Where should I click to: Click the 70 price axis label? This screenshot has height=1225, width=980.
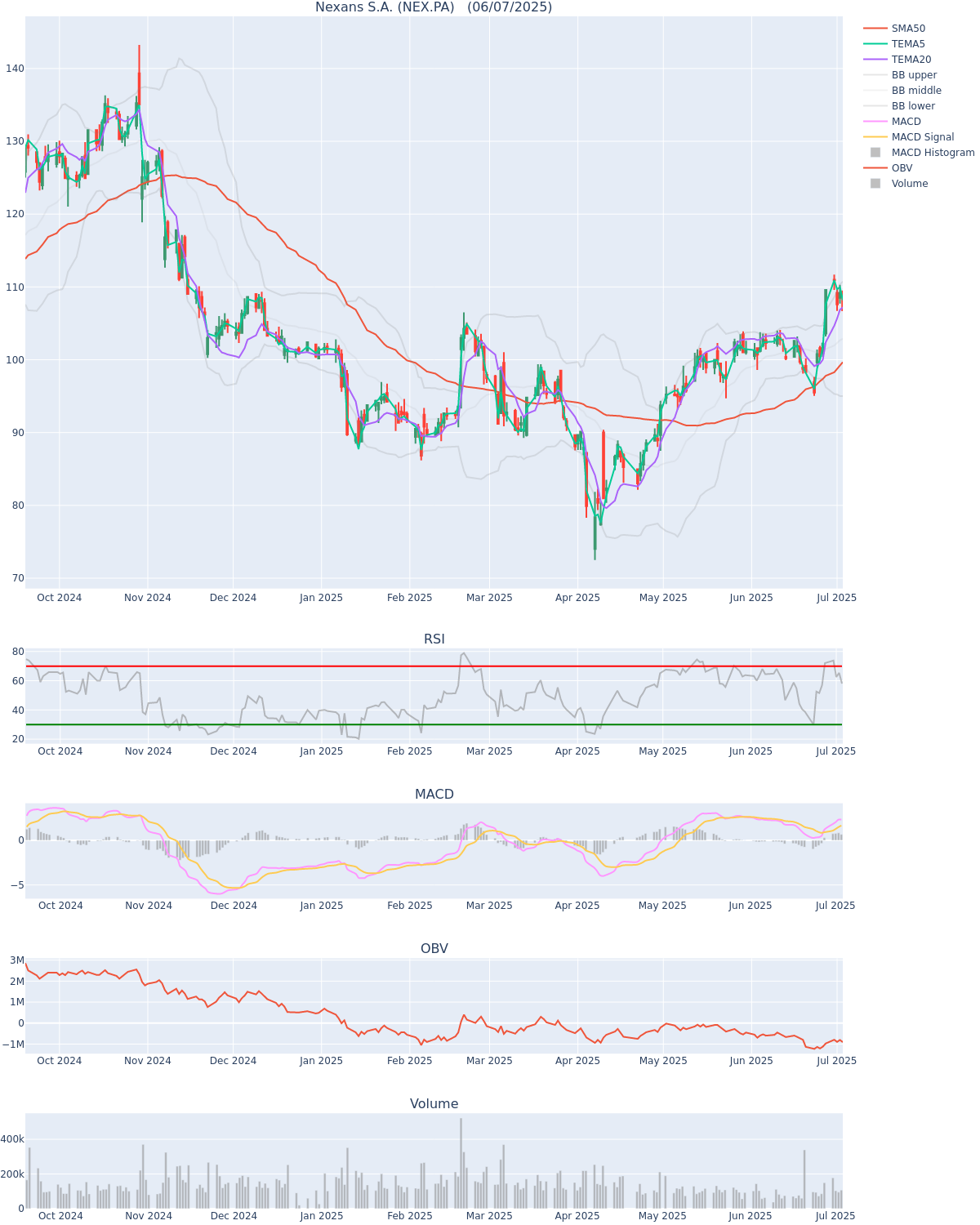(16, 578)
